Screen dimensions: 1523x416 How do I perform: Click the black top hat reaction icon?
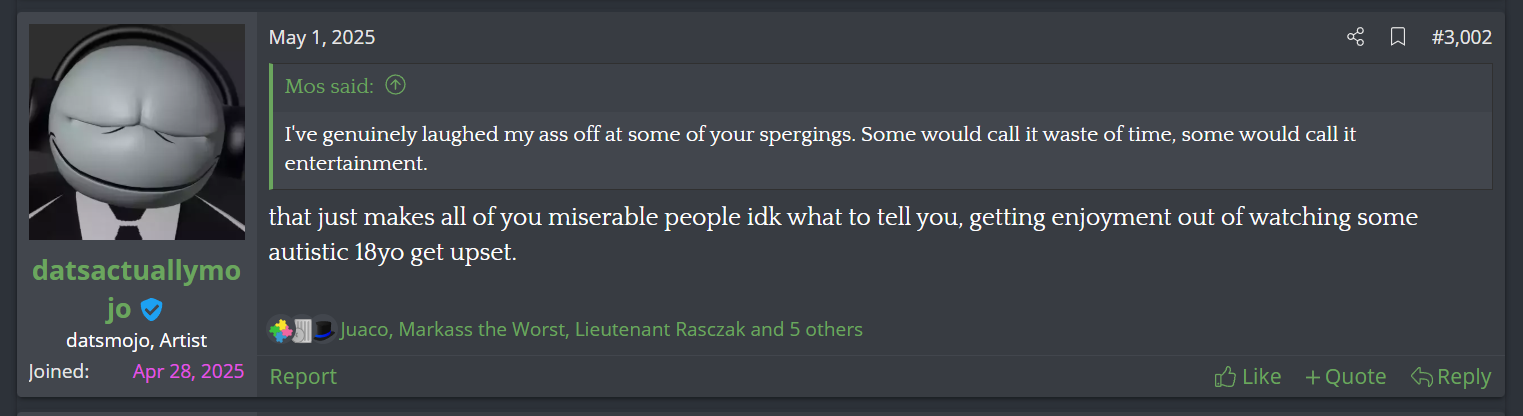324,329
